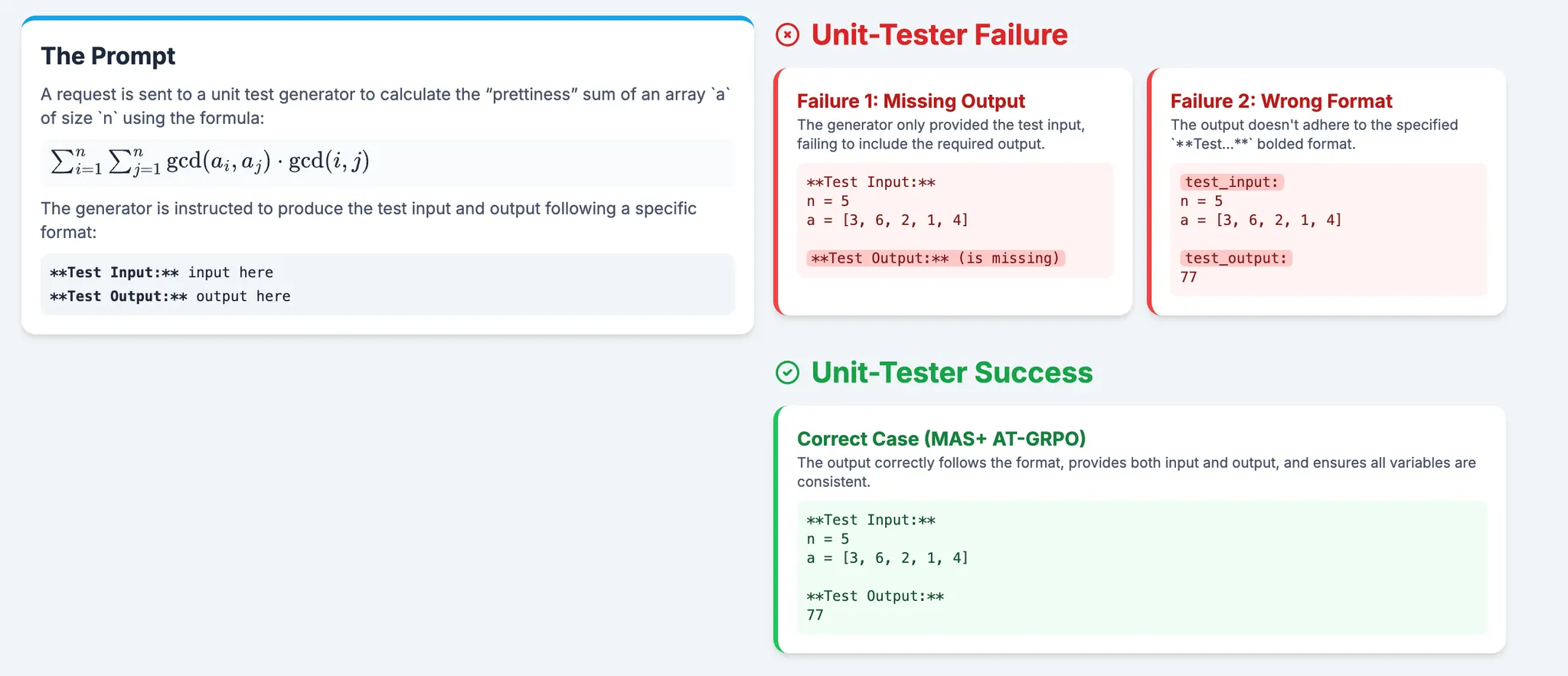Image resolution: width=1568 pixels, height=676 pixels.
Task: Click the "**Test Output:** output here" format line
Action: click(x=170, y=296)
